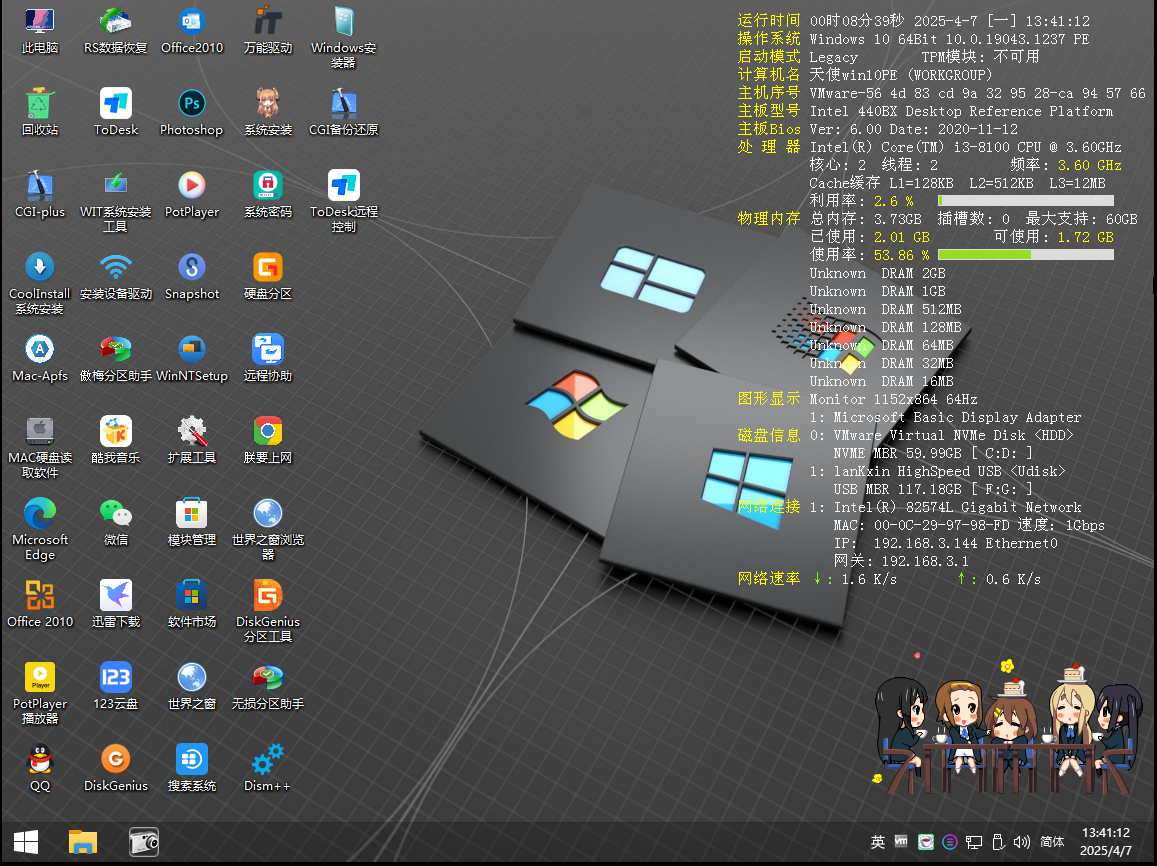Viewport: 1157px width, 866px height.
Task: Launch the Office2010 shortcut
Action: click(x=192, y=31)
